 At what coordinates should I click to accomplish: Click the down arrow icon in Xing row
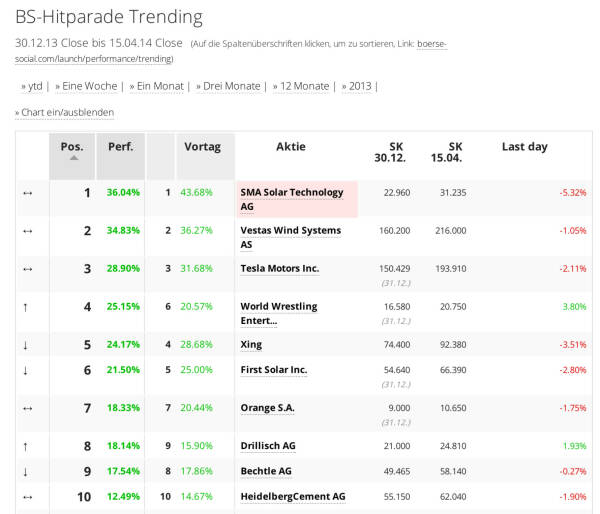(27, 345)
